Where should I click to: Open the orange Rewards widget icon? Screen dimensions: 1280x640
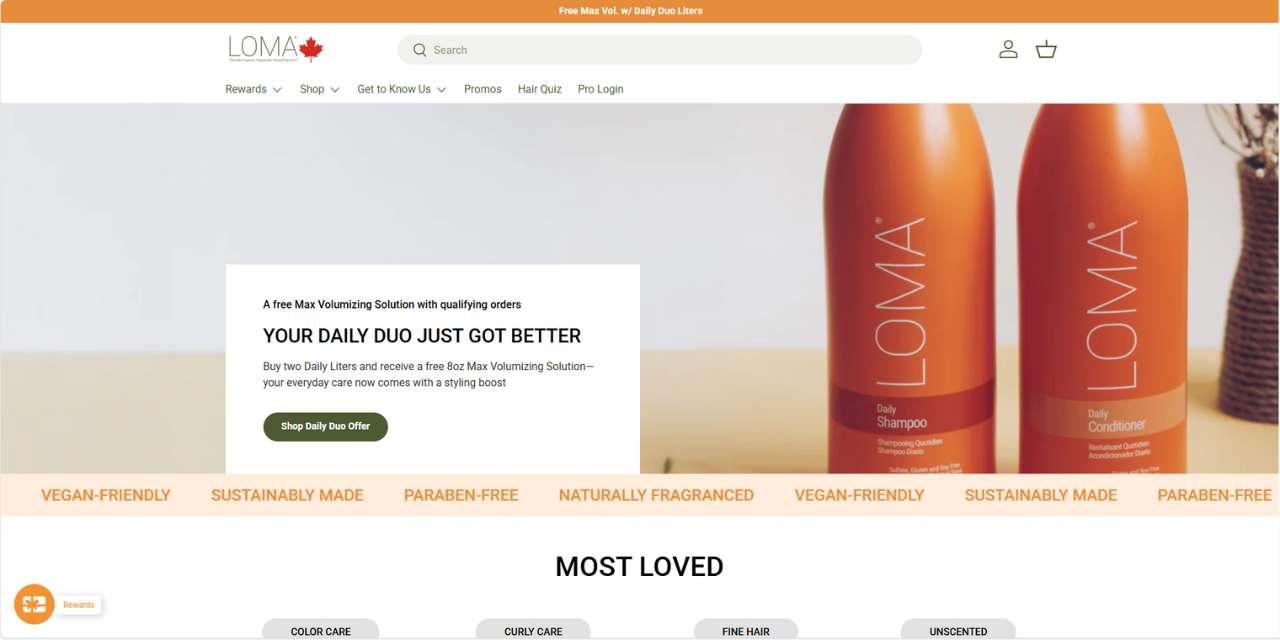[34, 604]
